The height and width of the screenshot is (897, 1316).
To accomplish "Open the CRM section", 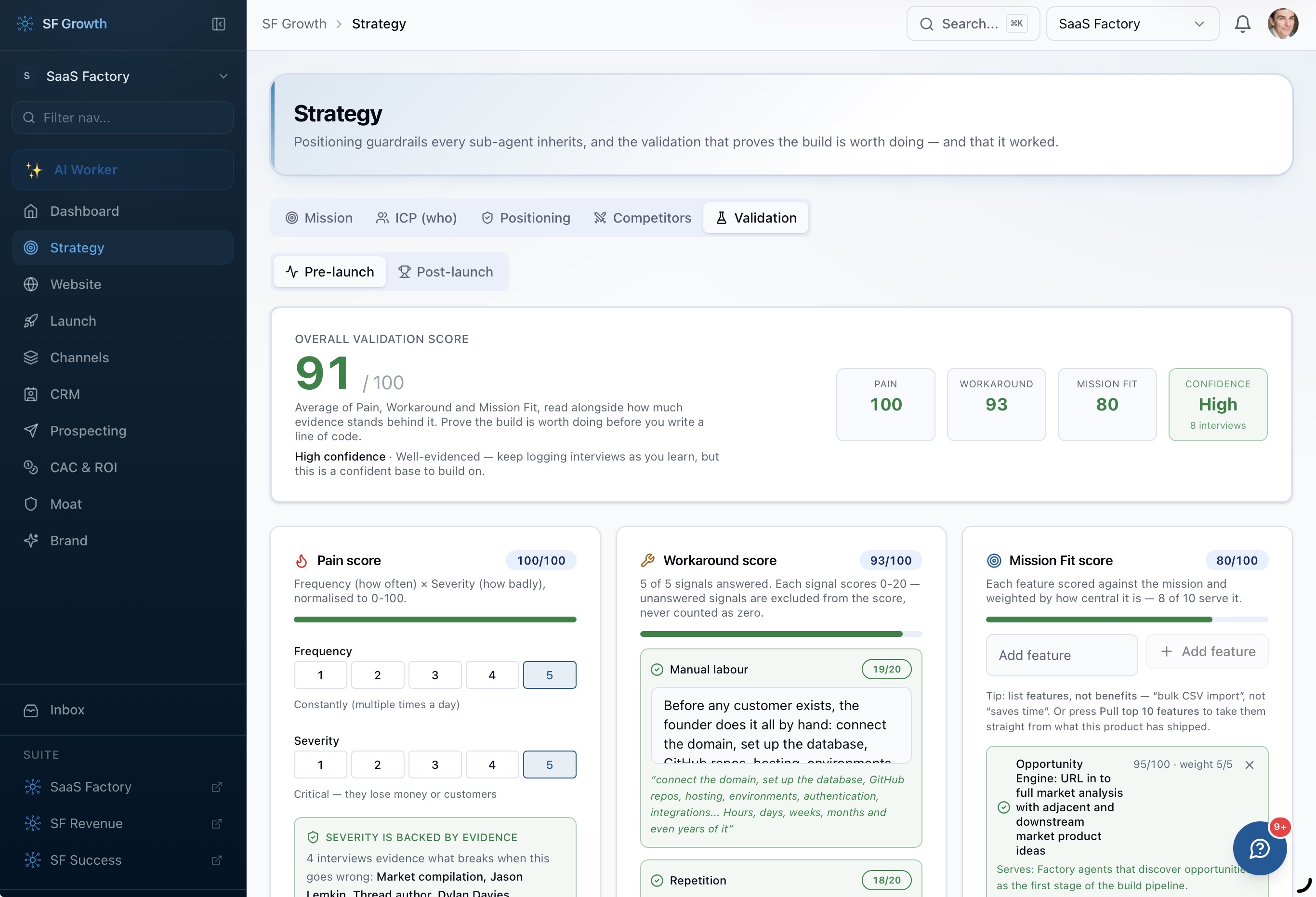I will [122, 394].
